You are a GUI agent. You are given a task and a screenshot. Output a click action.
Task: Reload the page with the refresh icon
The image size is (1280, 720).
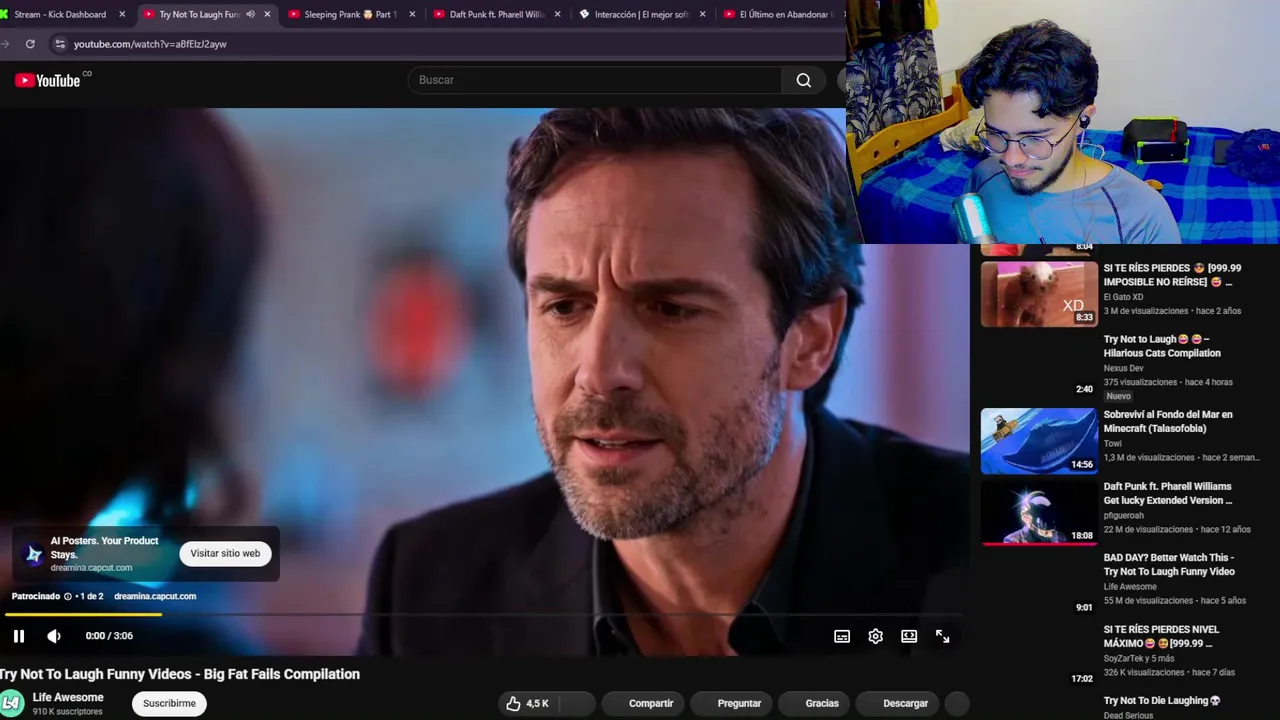pos(30,44)
